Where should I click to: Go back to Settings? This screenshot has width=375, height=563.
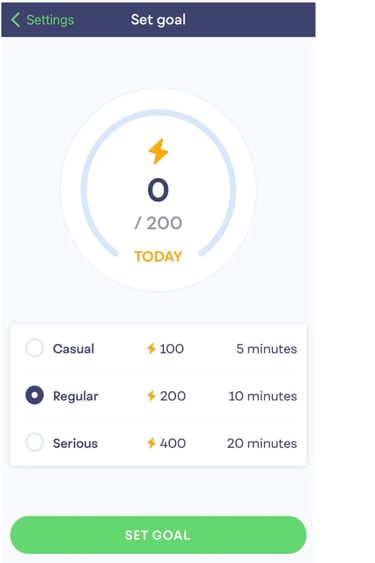click(x=50, y=20)
